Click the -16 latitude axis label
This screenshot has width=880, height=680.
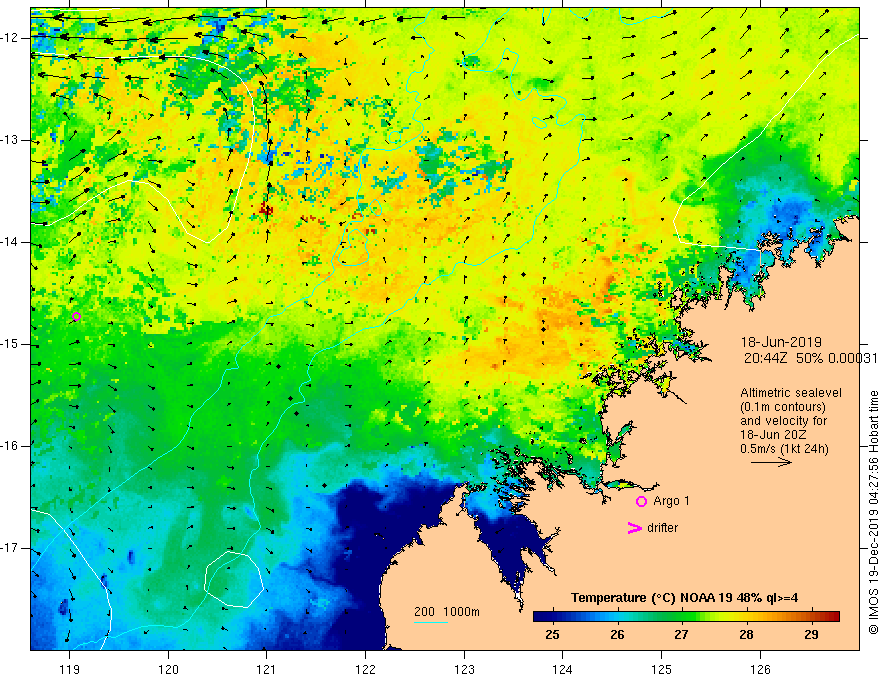(11, 446)
